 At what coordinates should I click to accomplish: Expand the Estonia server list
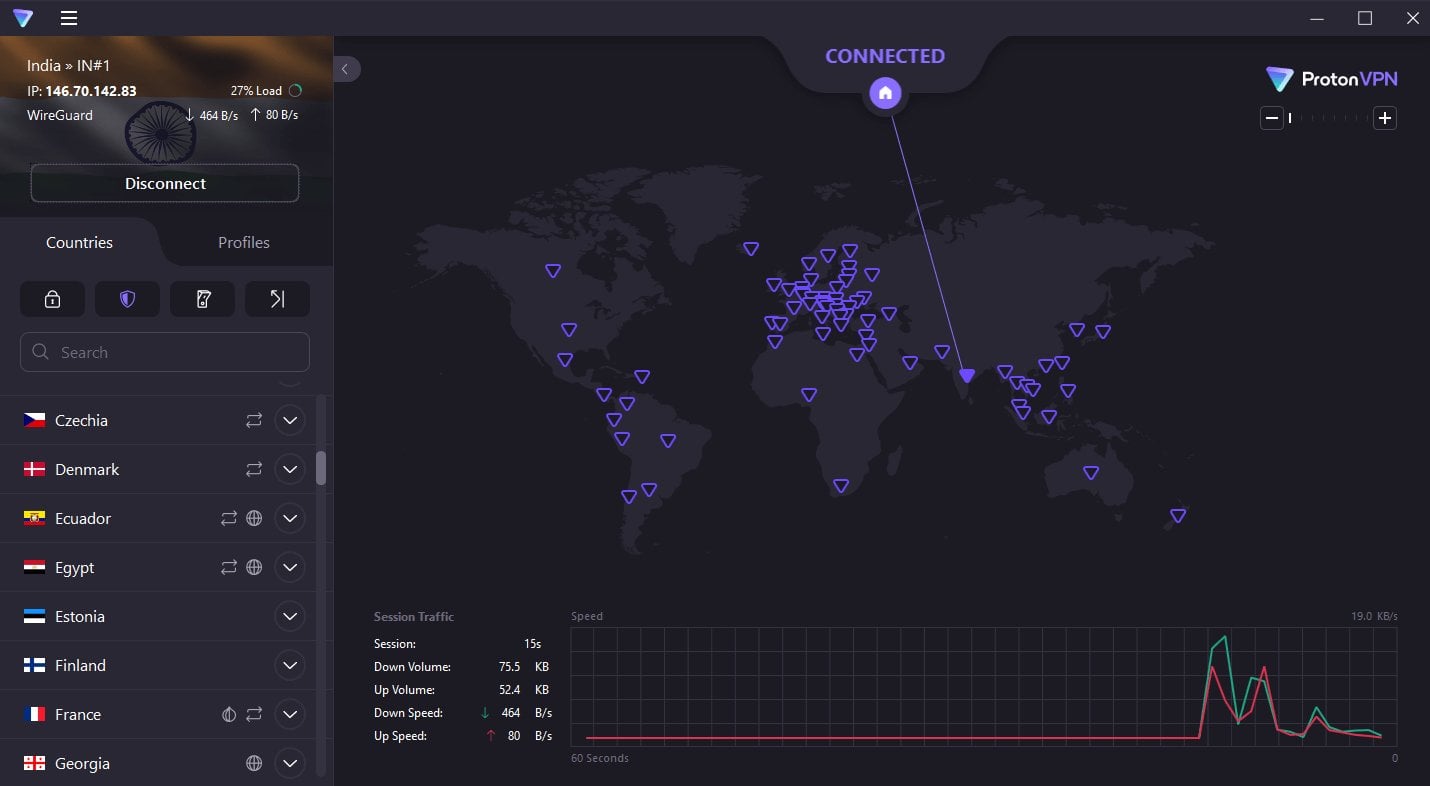[290, 616]
